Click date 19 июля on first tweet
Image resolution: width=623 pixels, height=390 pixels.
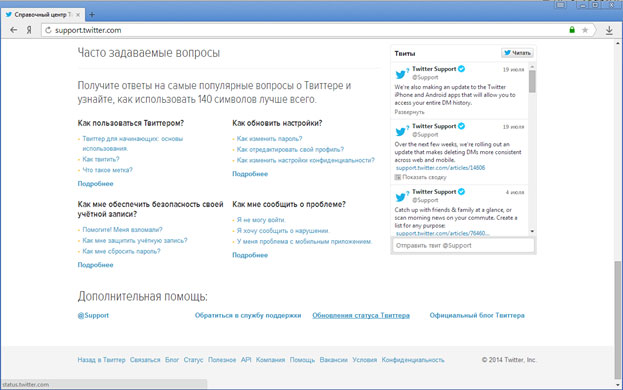pos(513,70)
